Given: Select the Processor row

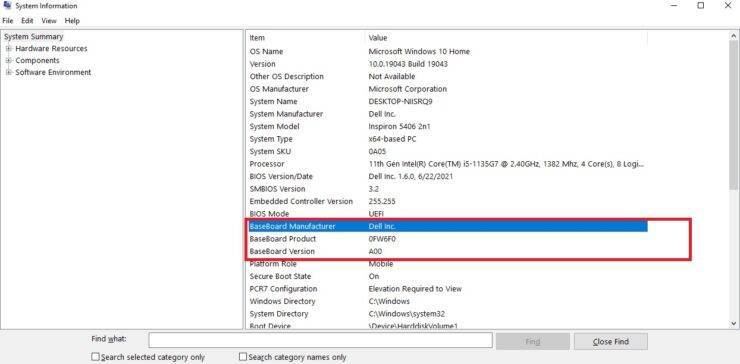Looking at the screenshot, I should pyautogui.click(x=447, y=164).
